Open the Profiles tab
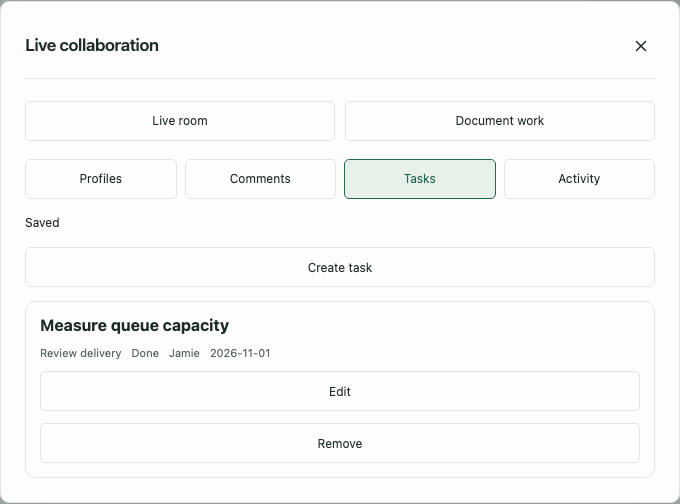 click(x=101, y=179)
